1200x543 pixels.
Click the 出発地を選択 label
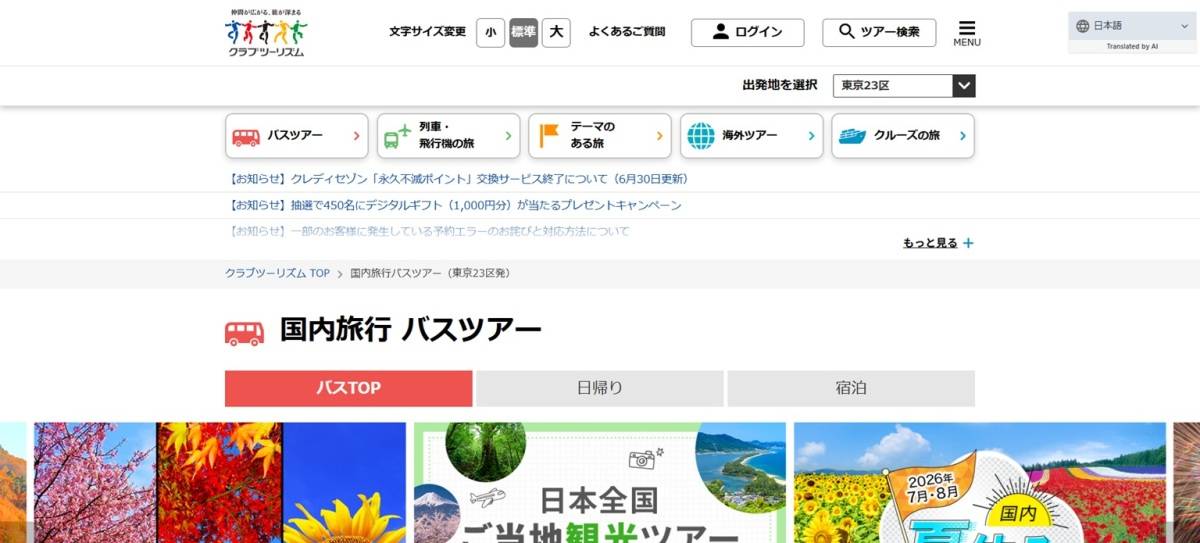point(780,86)
